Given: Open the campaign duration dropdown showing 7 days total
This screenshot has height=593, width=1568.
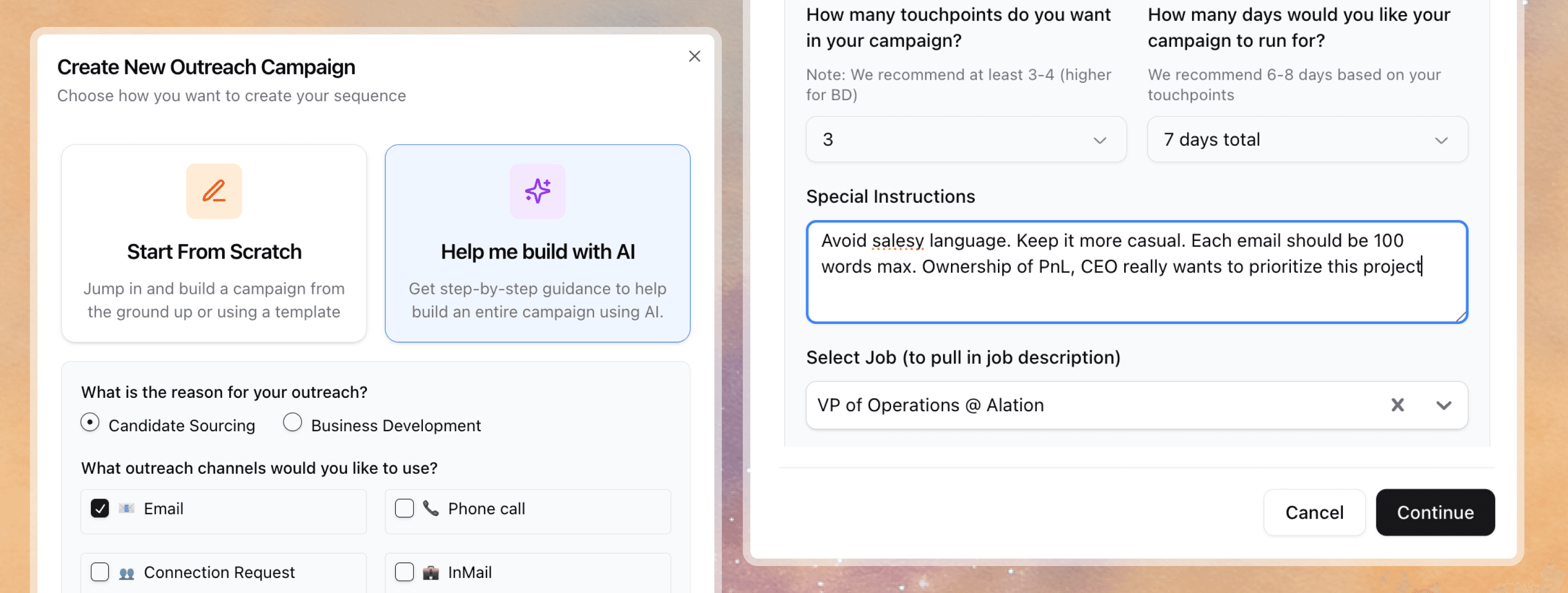Looking at the screenshot, I should (1307, 139).
